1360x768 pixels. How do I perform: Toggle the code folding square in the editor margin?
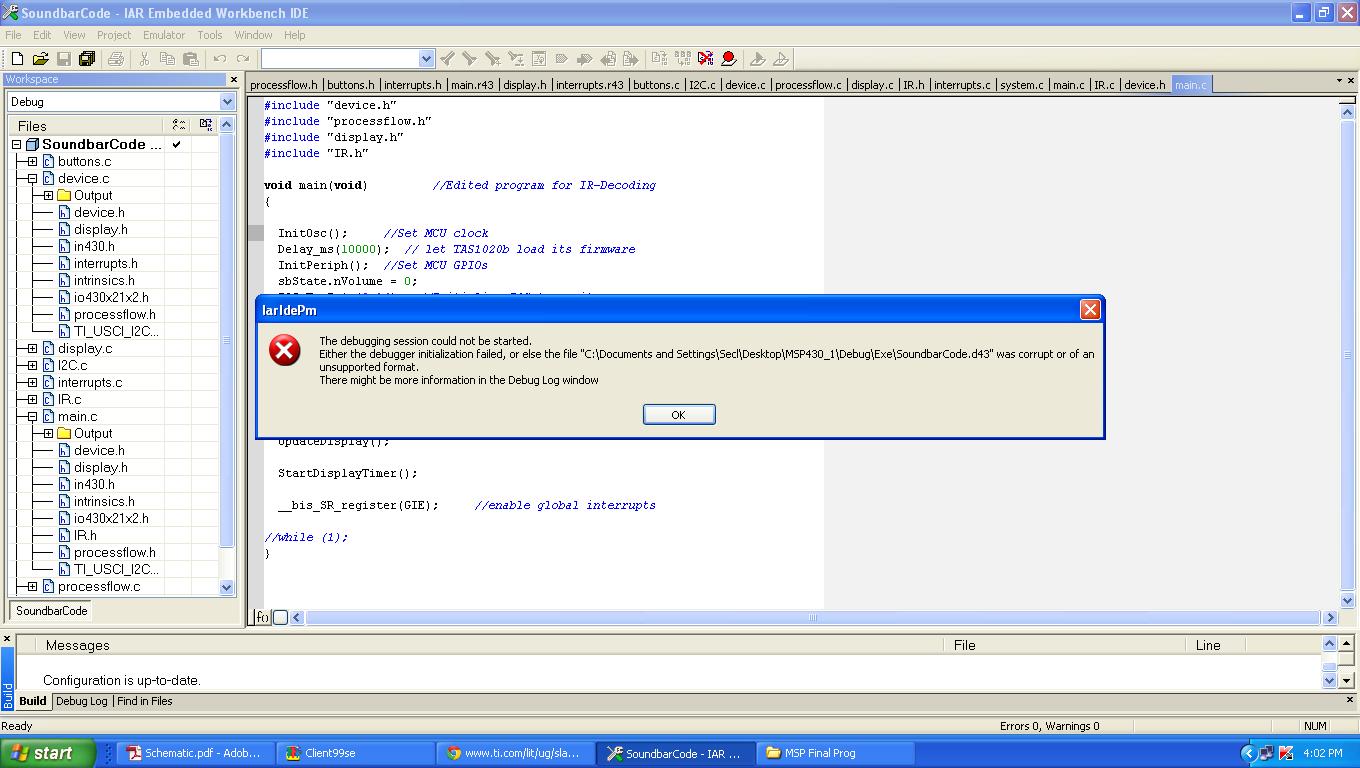pos(281,617)
